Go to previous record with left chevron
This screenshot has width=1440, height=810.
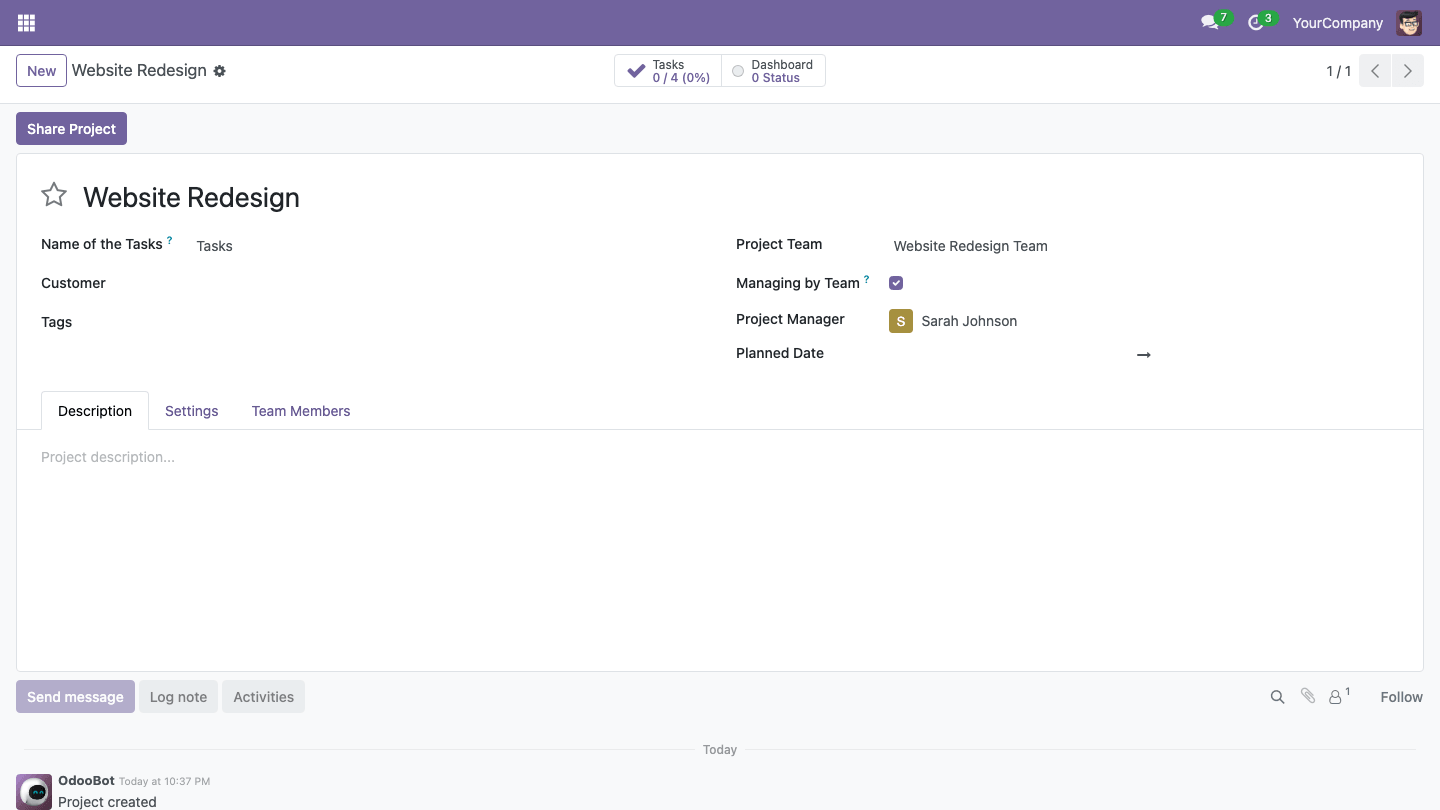click(1375, 71)
